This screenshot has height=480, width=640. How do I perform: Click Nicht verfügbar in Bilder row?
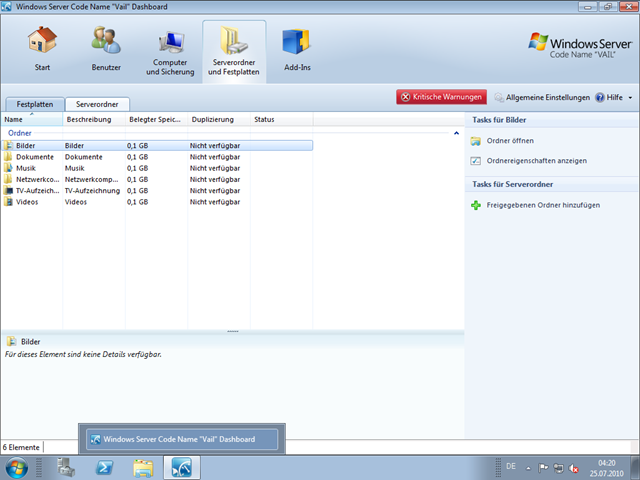tap(215, 146)
